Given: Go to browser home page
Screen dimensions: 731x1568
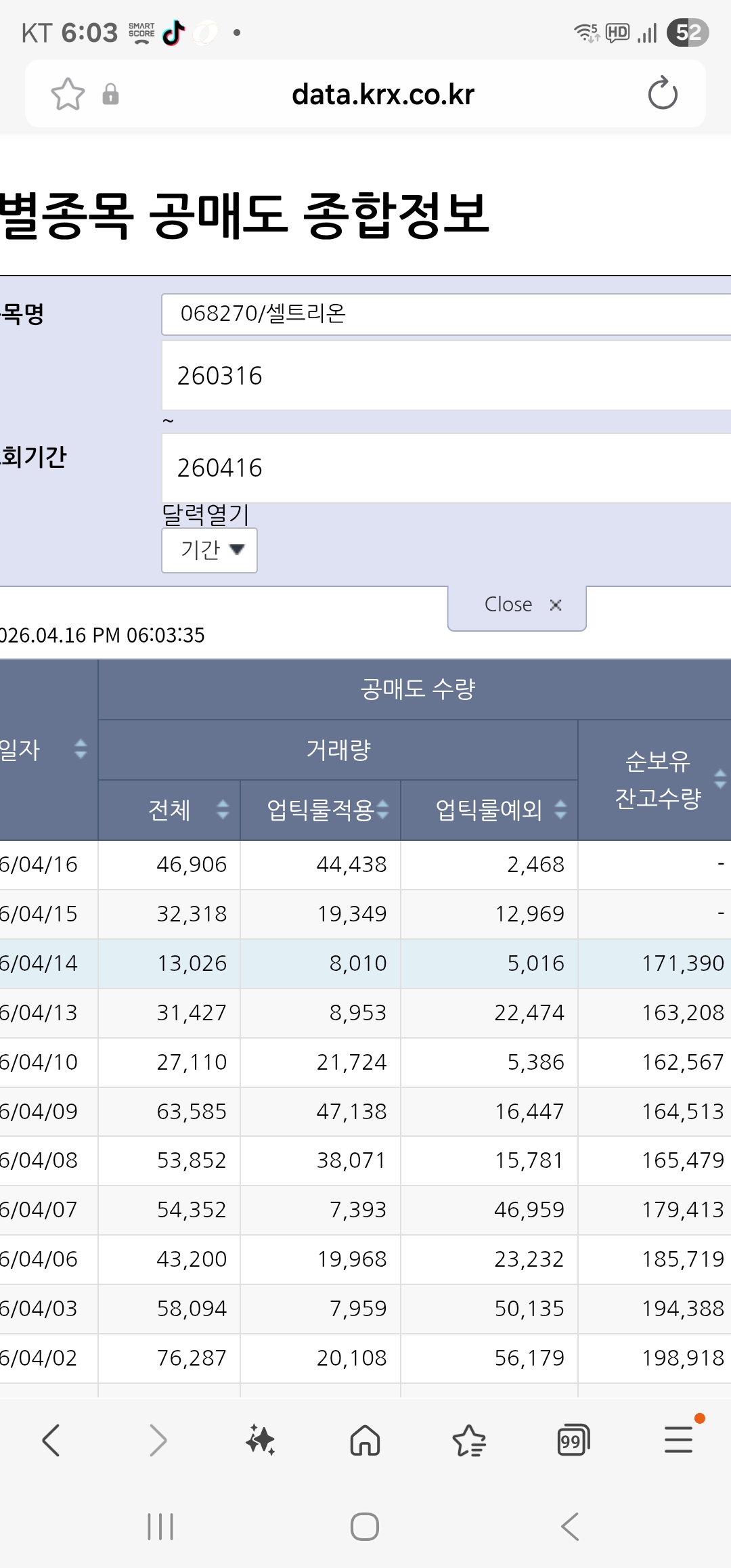Looking at the screenshot, I should point(365,1440).
